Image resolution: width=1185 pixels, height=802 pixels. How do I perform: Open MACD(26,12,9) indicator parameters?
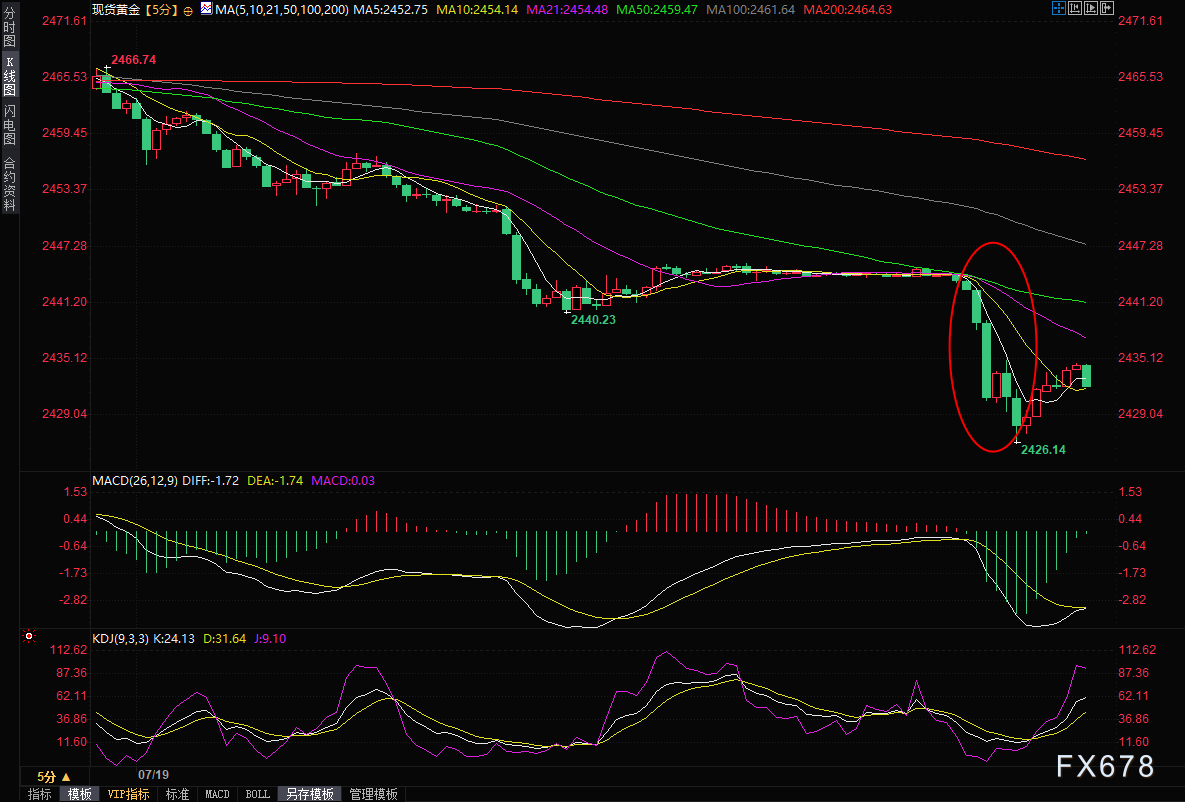tap(135, 481)
